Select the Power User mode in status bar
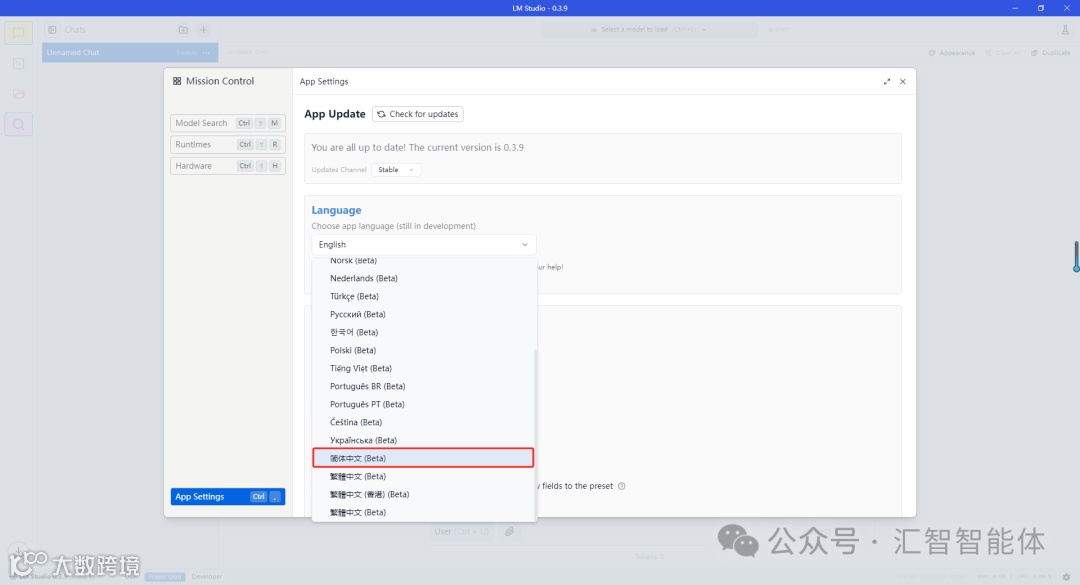Screen dimensions: 1080x585 coord(165,577)
